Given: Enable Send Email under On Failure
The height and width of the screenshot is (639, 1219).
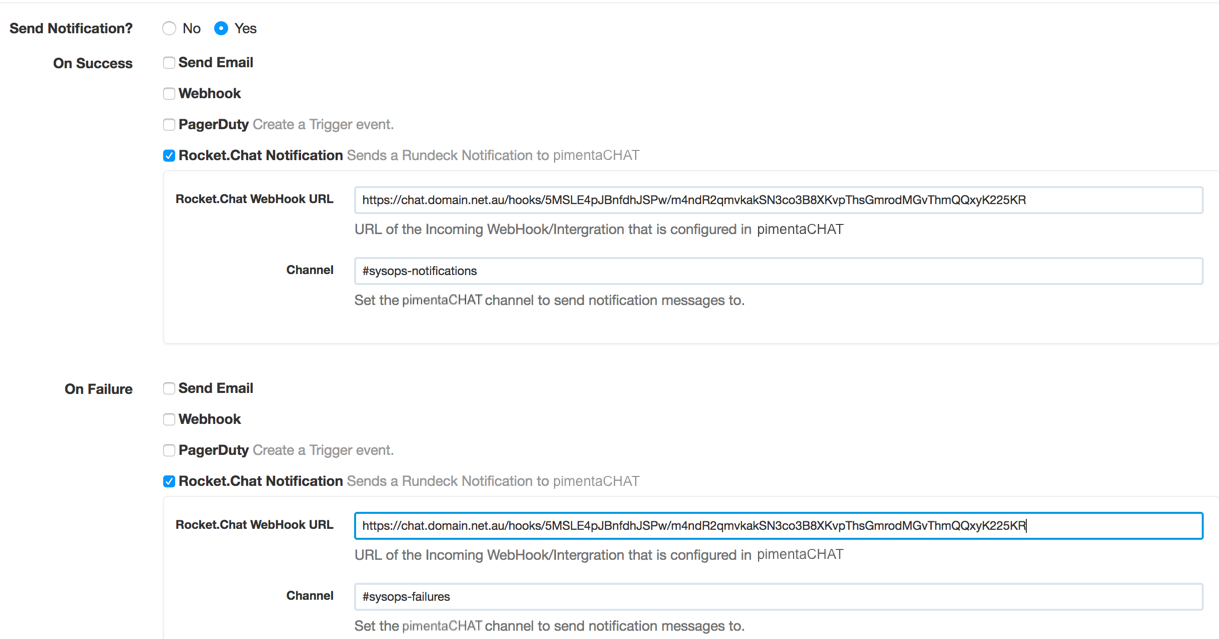Looking at the screenshot, I should 169,388.
